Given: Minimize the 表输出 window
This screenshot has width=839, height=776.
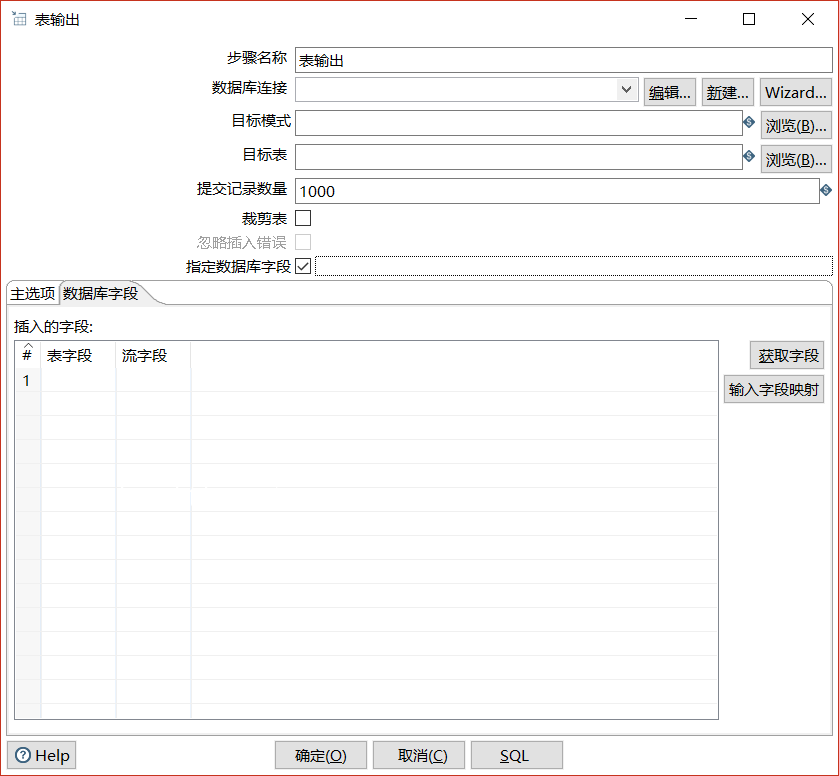Looking at the screenshot, I should tap(691, 19).
